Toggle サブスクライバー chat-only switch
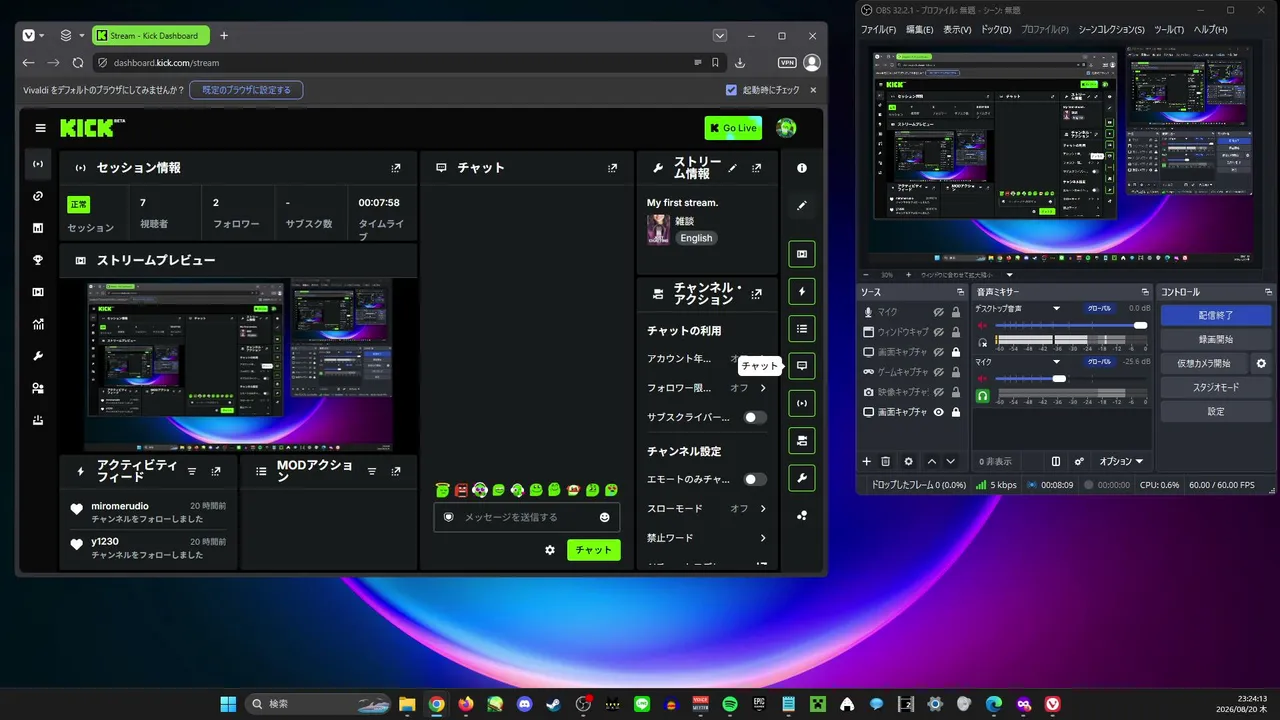The height and width of the screenshot is (720, 1280). [x=755, y=417]
